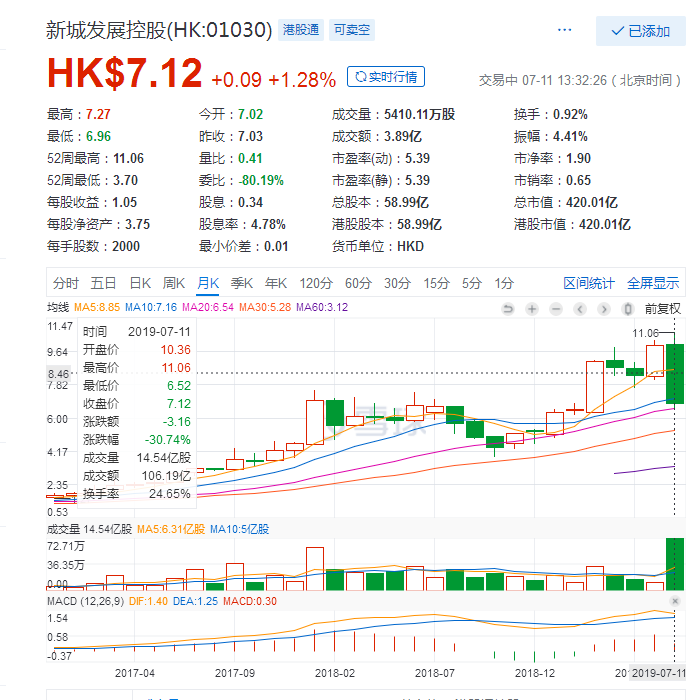Click the 实时行情 refresh button
Image resolution: width=699 pixels, height=700 pixels.
click(x=386, y=77)
